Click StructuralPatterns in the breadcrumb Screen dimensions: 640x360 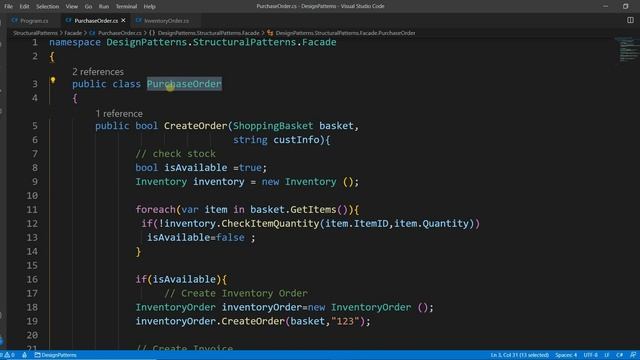pyautogui.click(x=35, y=33)
